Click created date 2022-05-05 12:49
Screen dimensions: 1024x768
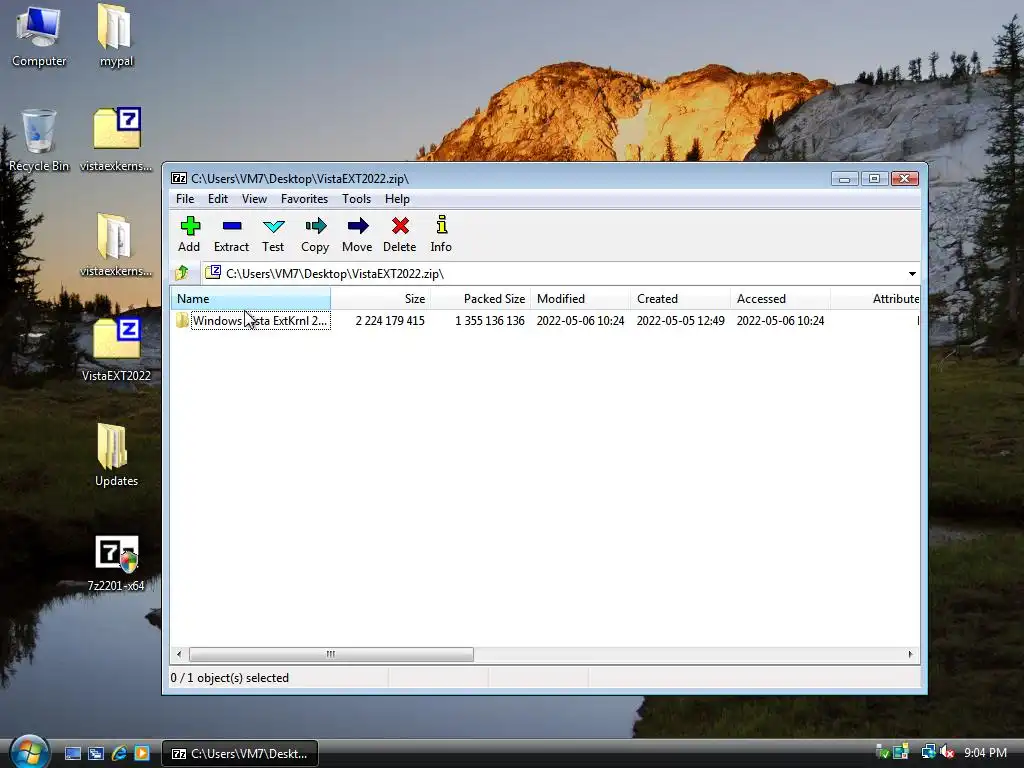tap(680, 321)
